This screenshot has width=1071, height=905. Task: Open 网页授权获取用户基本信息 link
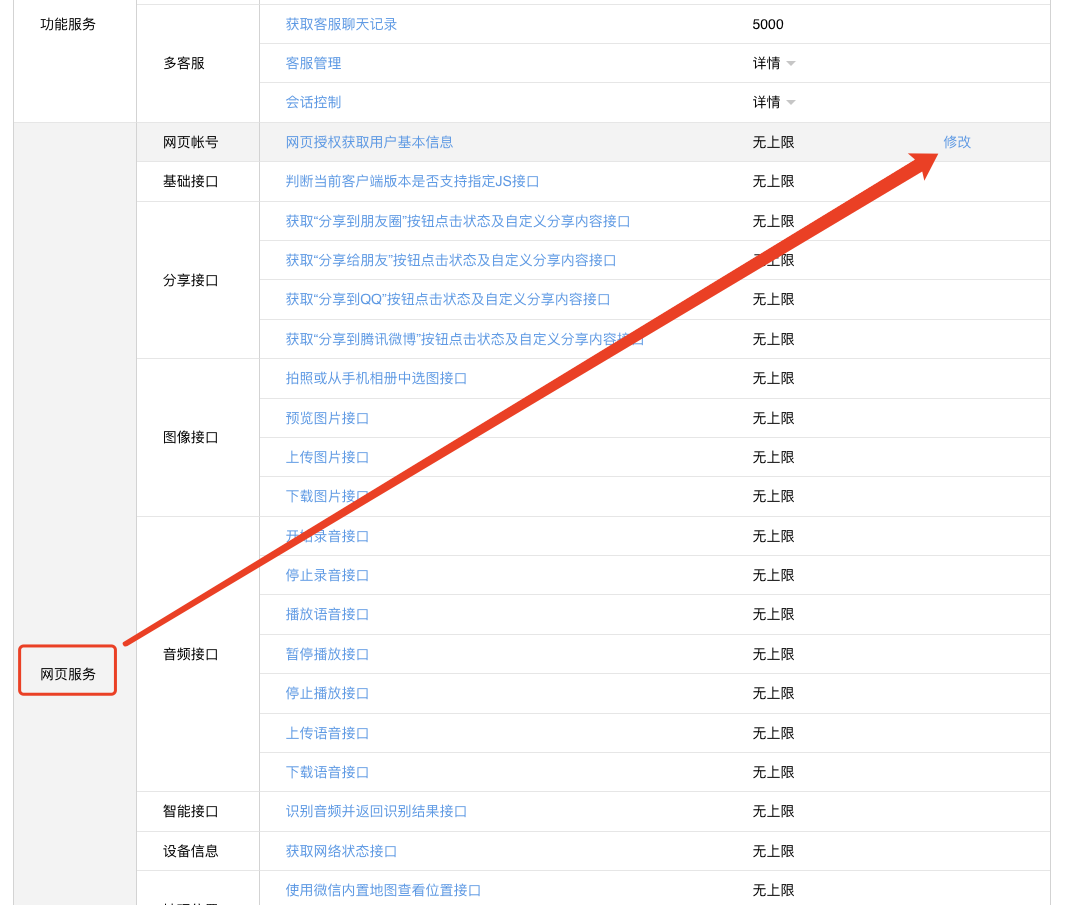click(369, 142)
